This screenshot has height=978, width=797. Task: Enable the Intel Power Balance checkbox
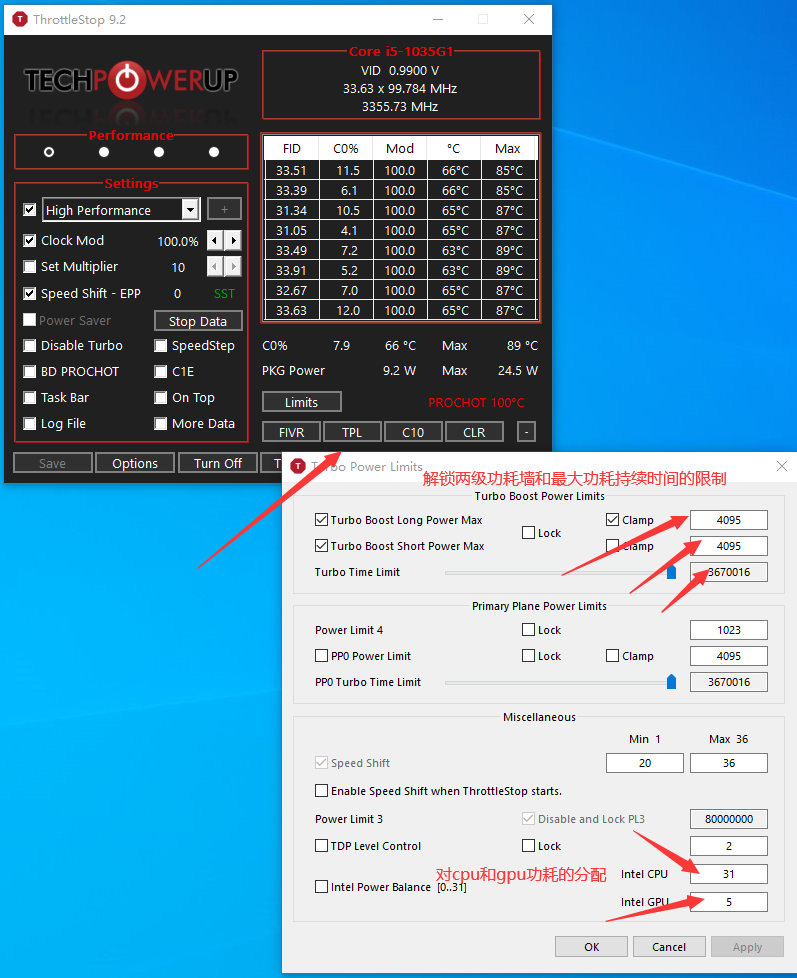(x=321, y=887)
